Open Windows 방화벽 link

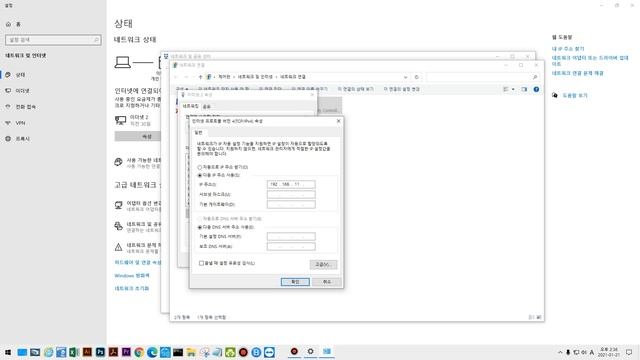[x=132, y=276]
